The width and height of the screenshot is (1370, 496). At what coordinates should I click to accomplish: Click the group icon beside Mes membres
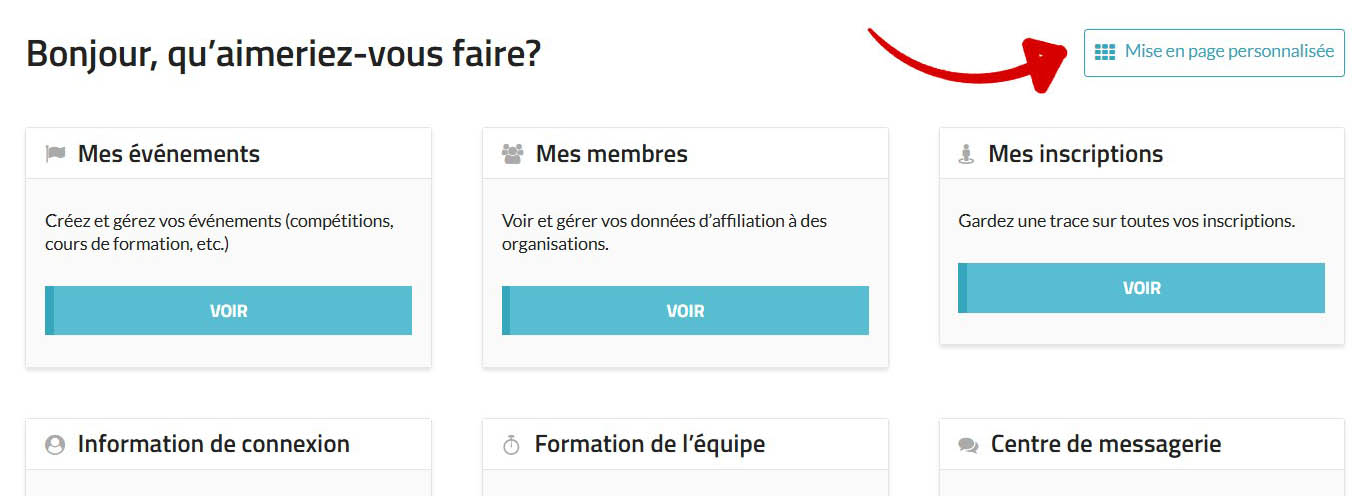[x=513, y=154]
